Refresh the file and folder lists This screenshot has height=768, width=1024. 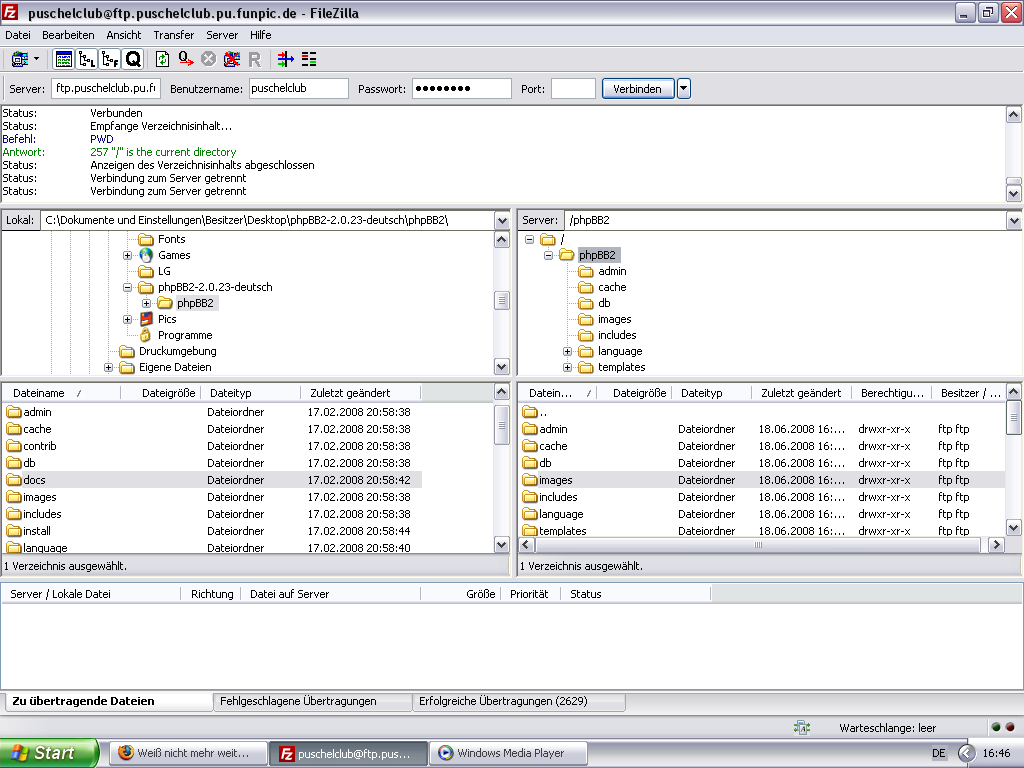click(162, 59)
